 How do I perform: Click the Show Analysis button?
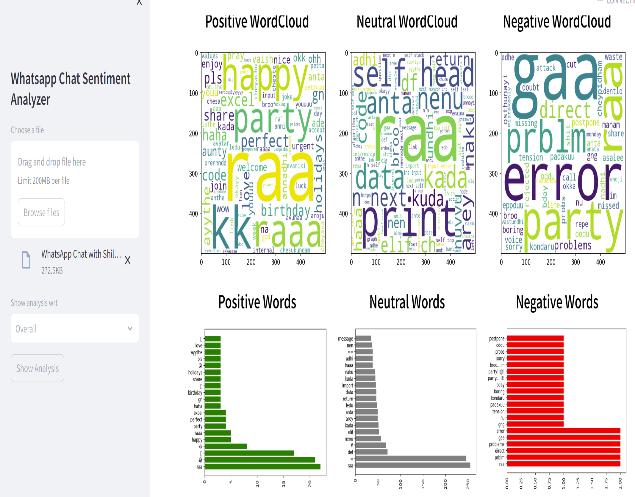pyautogui.click(x=37, y=368)
